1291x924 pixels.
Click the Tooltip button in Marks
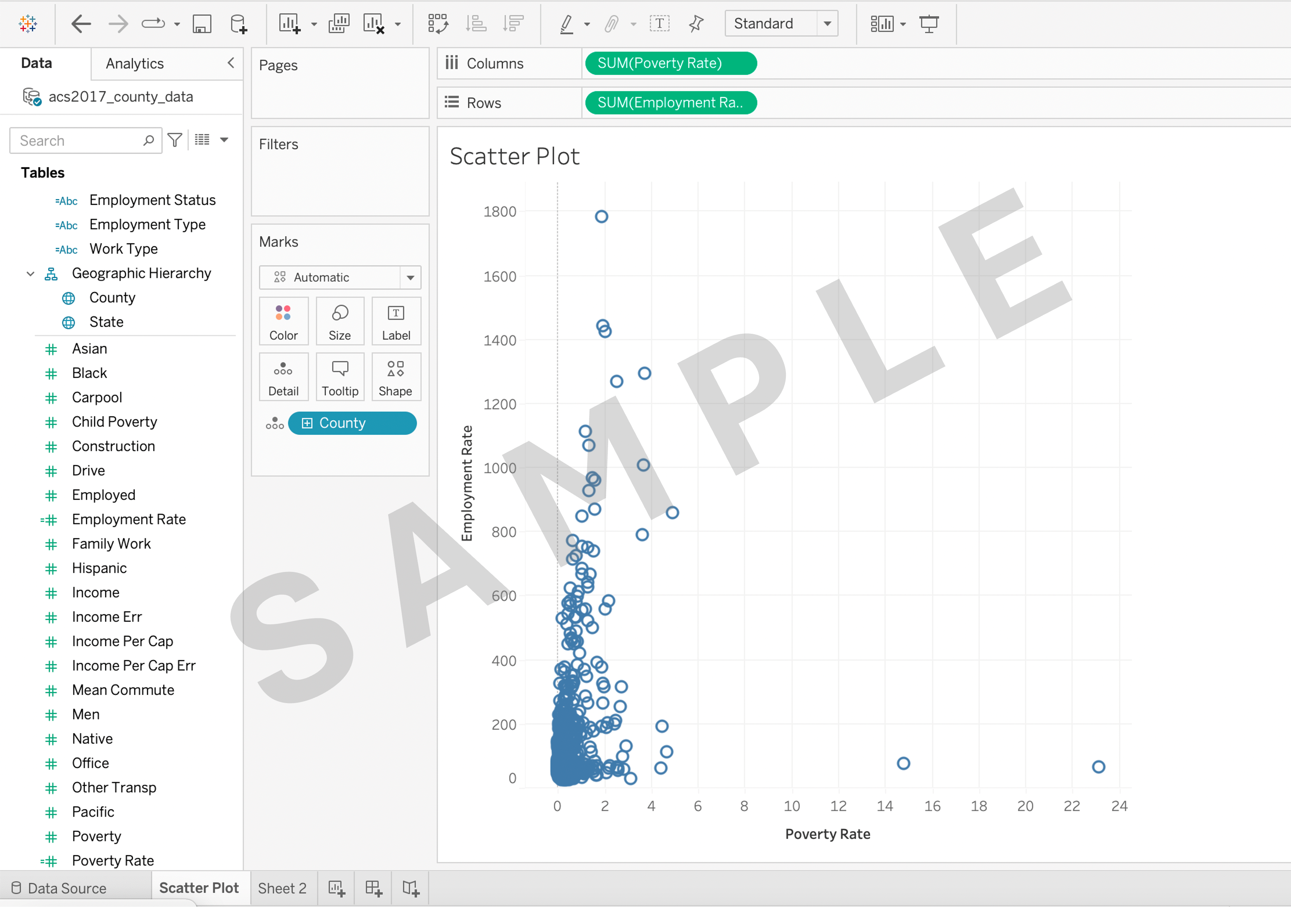(x=340, y=377)
